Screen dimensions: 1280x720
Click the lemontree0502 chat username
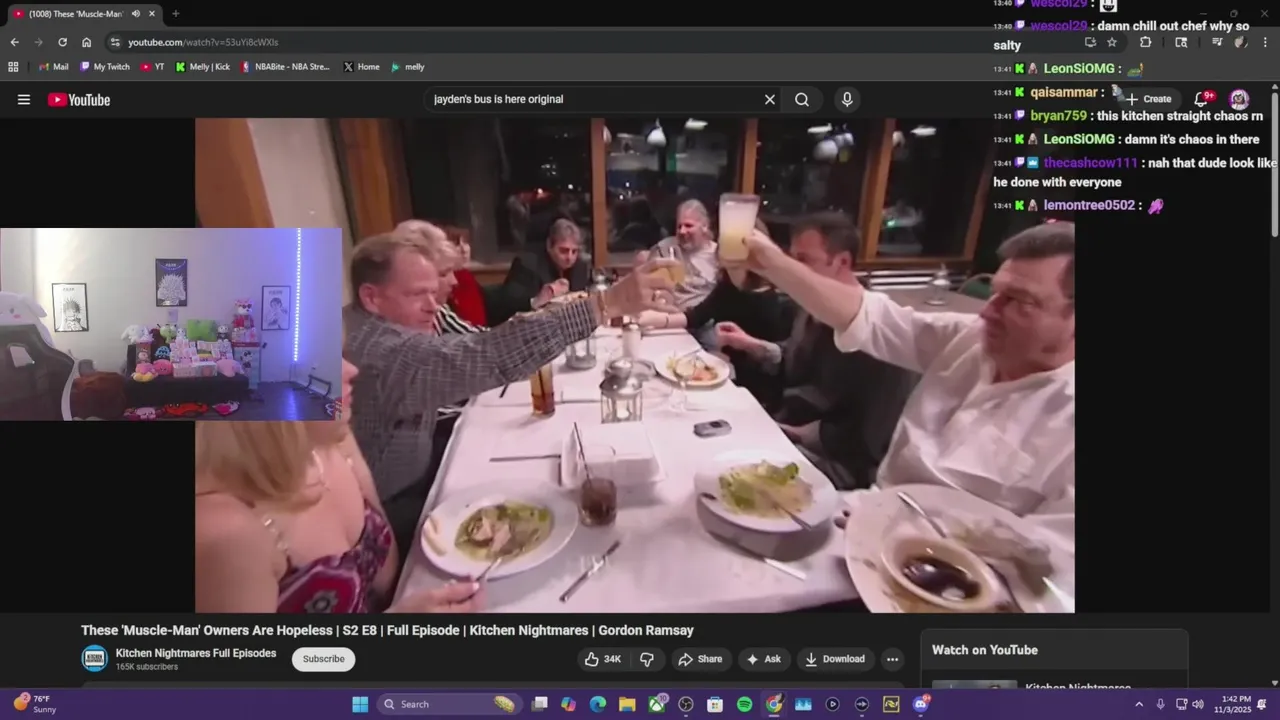click(x=1089, y=205)
